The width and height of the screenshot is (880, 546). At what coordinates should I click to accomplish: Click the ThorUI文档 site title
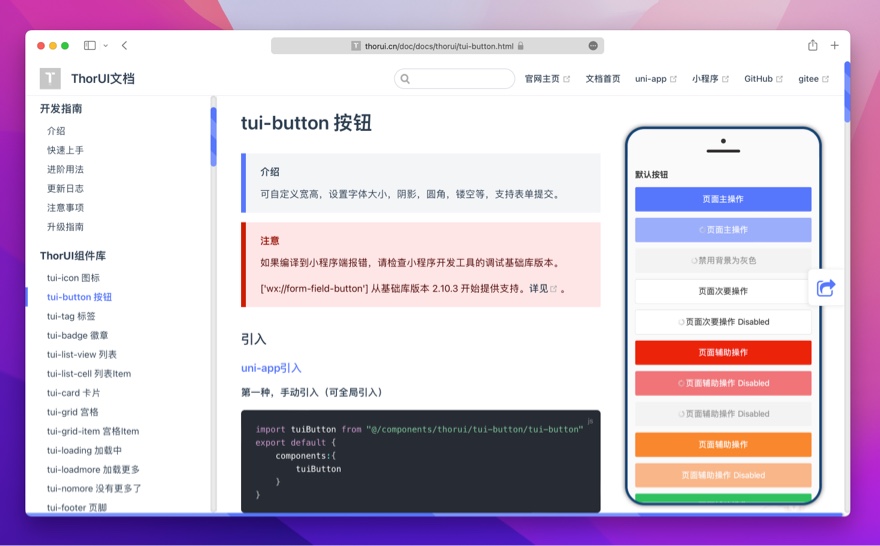pyautogui.click(x=103, y=79)
